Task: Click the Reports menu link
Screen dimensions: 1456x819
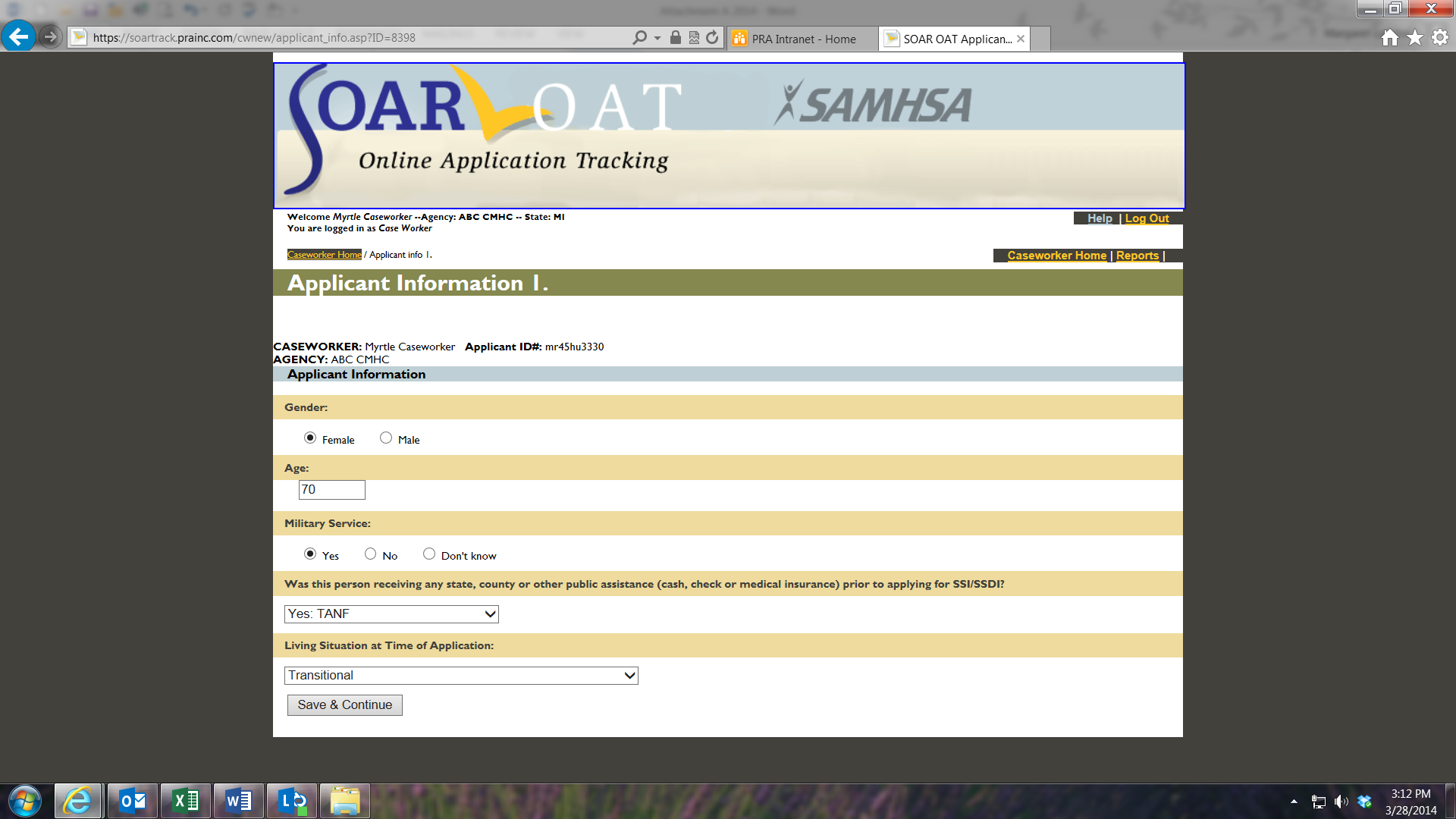Action: click(1137, 256)
